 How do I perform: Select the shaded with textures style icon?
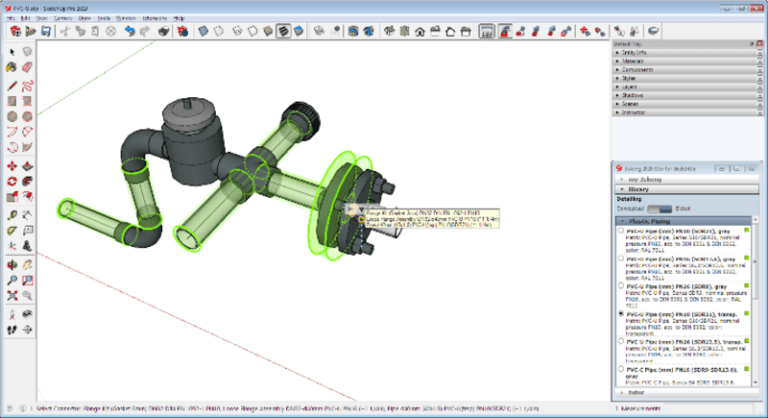click(x=283, y=31)
